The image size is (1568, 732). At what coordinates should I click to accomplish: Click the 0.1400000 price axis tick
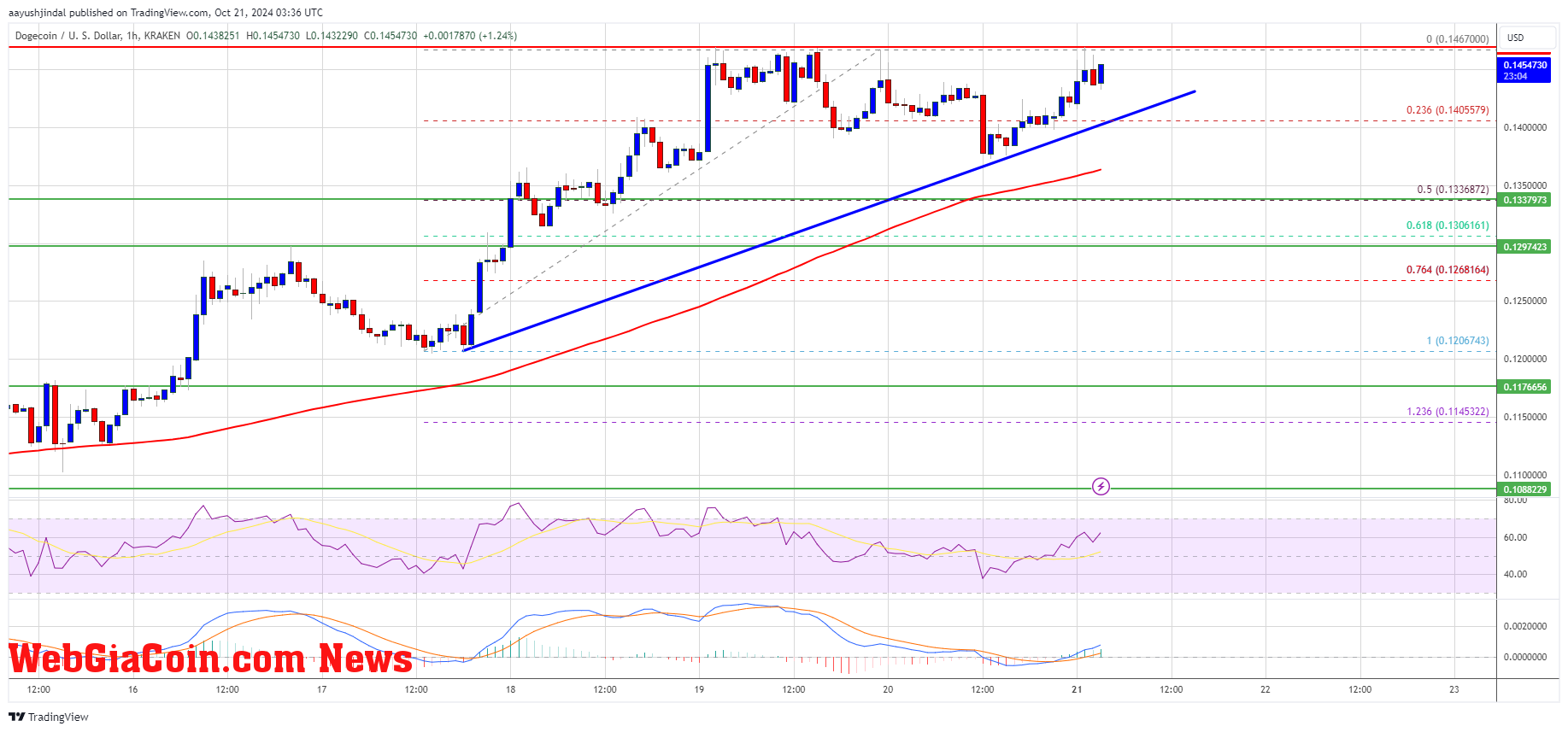(x=1525, y=127)
